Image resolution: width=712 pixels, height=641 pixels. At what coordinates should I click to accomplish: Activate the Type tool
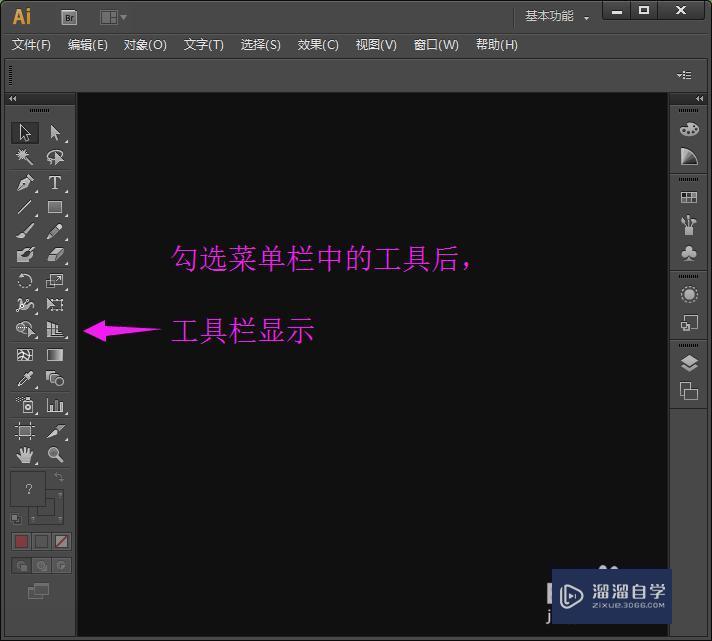(55, 182)
